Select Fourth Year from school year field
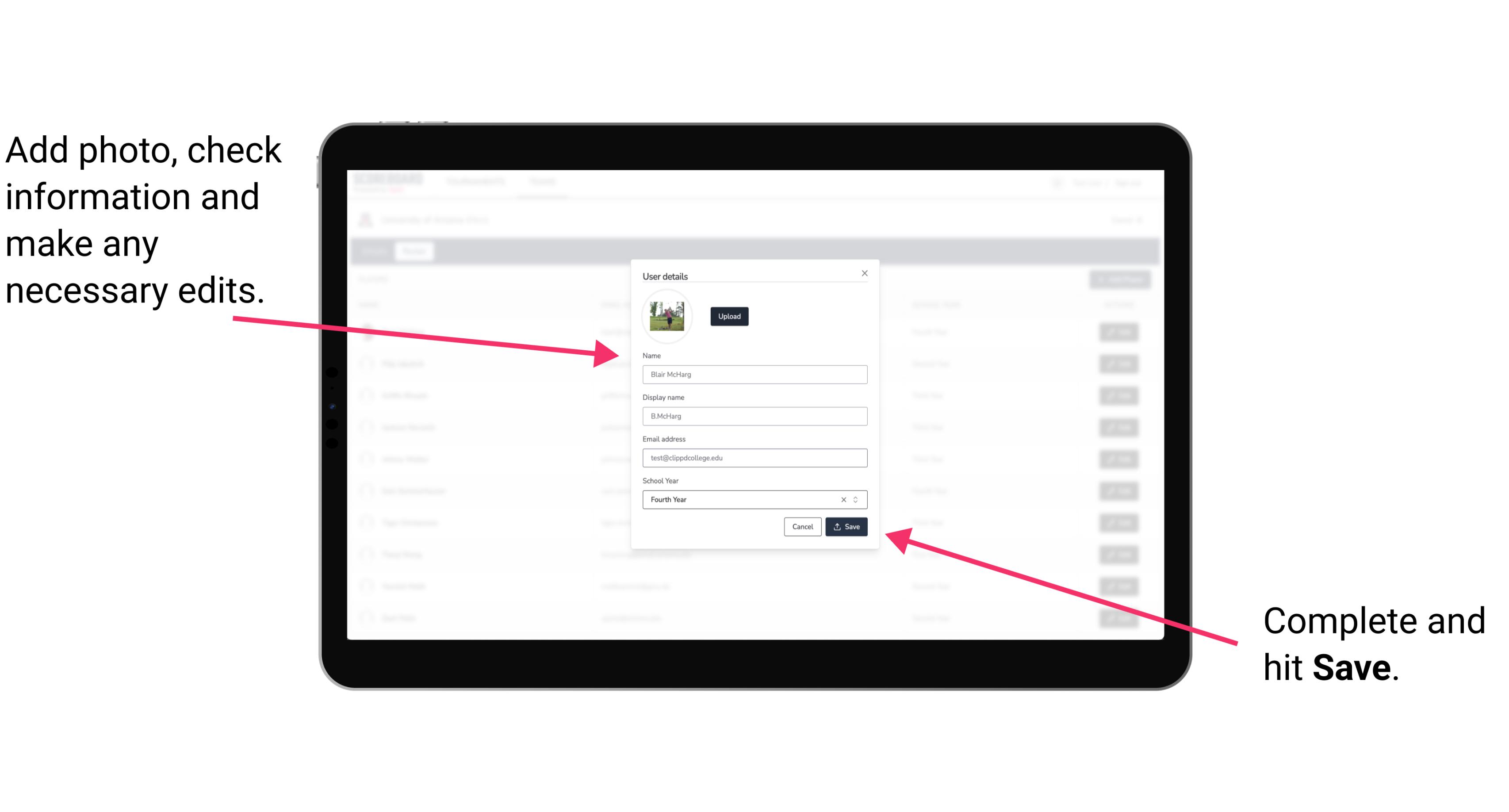Screen dimensions: 1509x812 [x=755, y=499]
